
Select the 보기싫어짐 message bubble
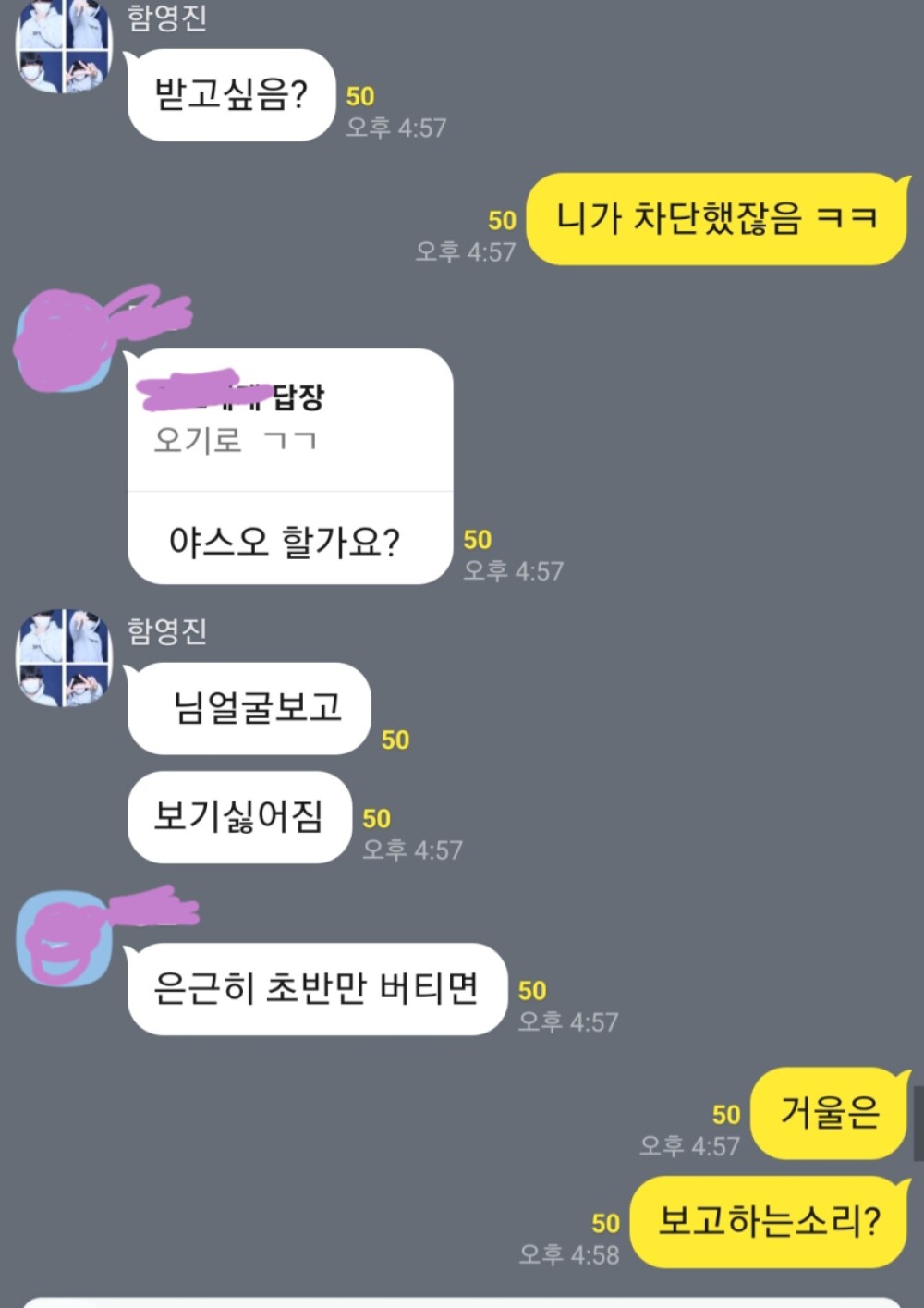click(x=239, y=817)
